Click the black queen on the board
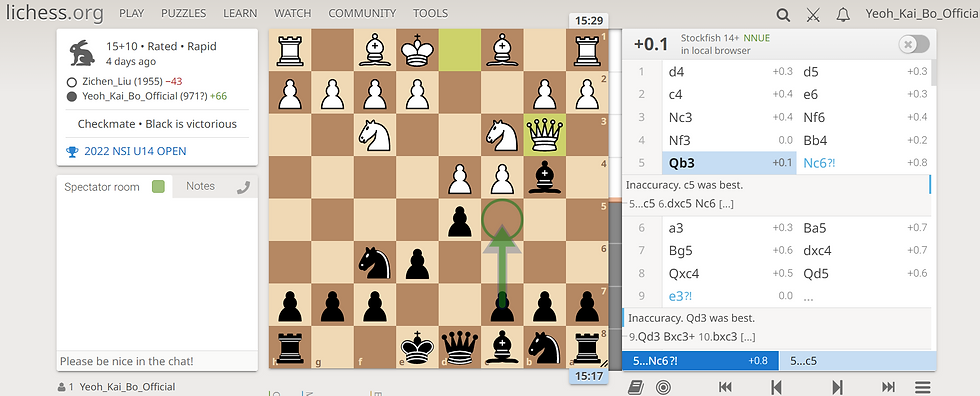This screenshot has height=396, width=980. 459,347
